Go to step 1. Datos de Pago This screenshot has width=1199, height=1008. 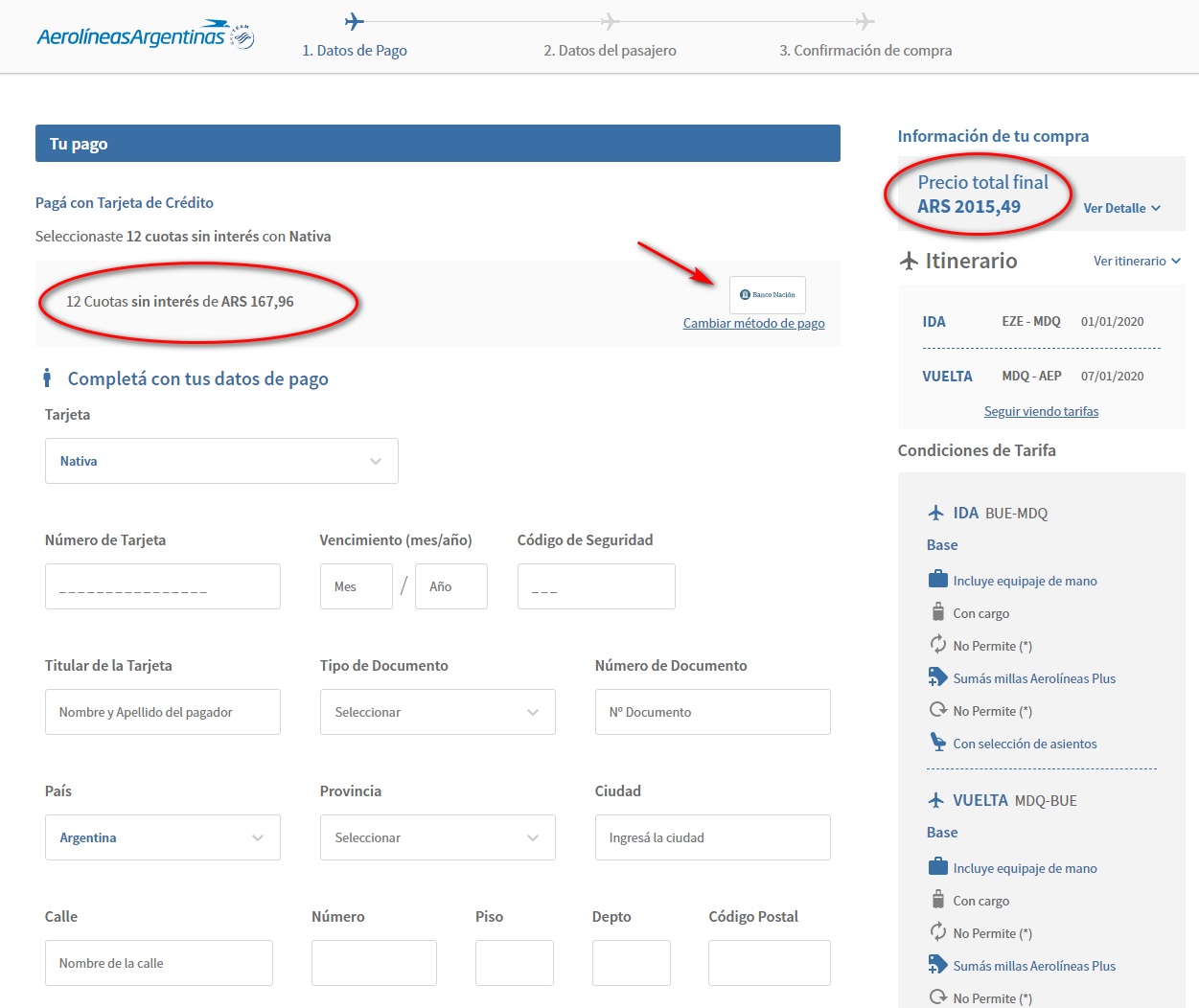(x=355, y=51)
